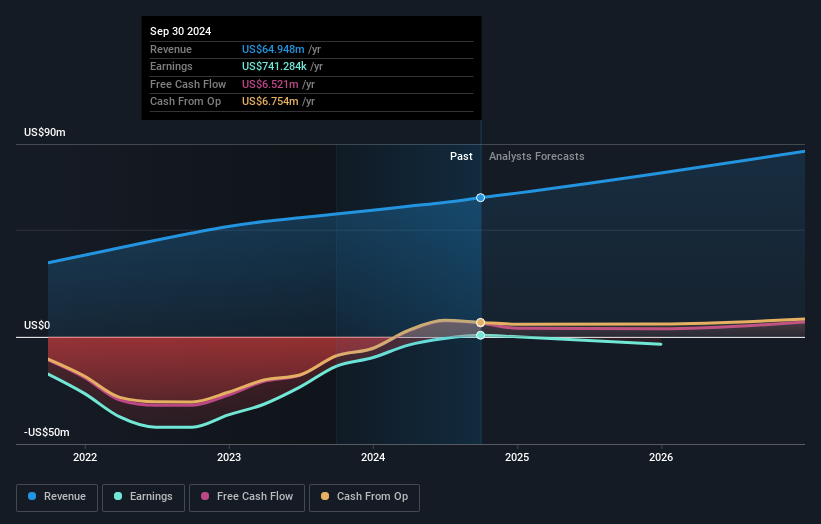Click the Free Cash Flow tooltip row label
821x524 pixels.
click(x=188, y=84)
